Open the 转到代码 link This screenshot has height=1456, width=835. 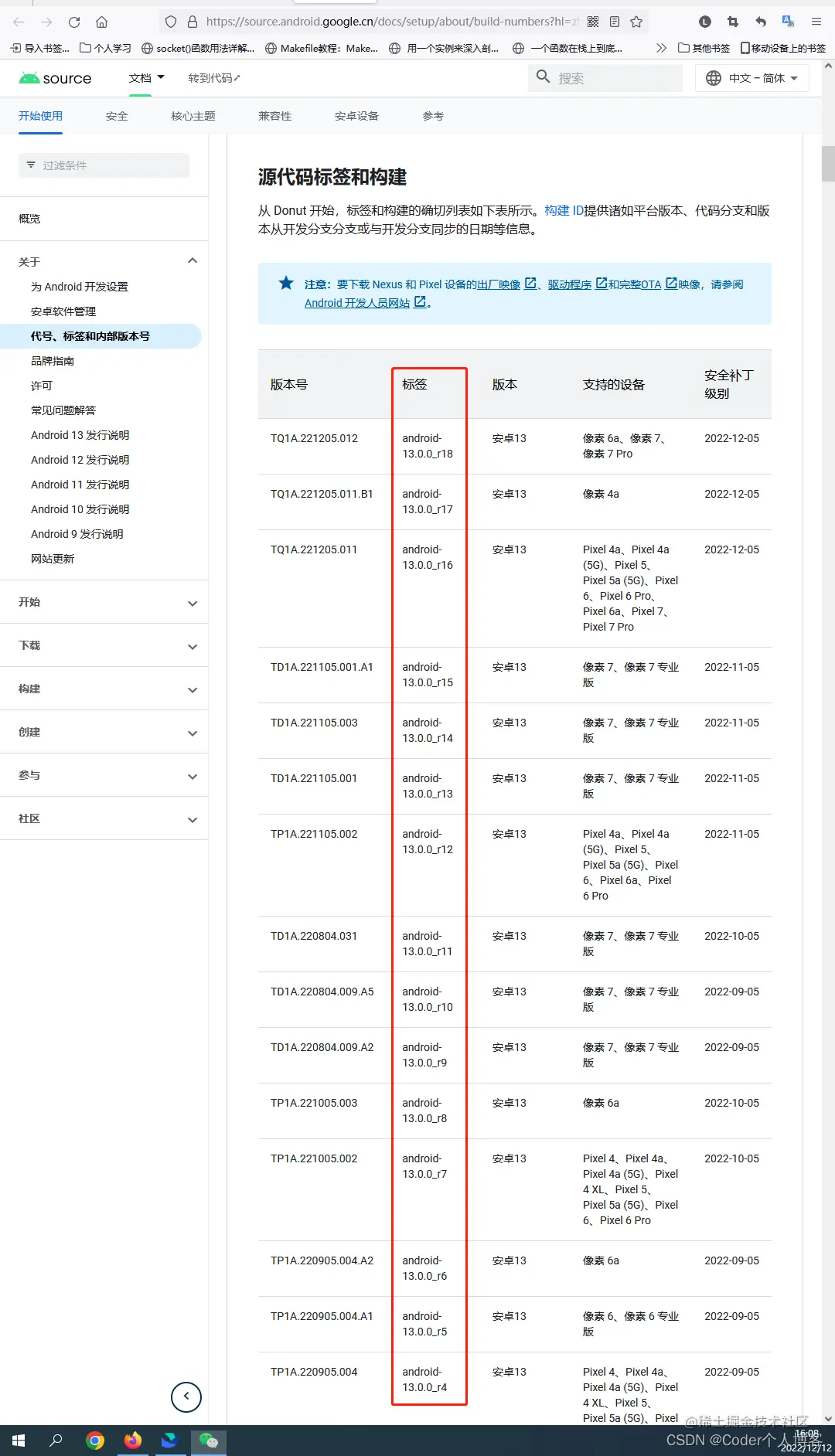214,78
